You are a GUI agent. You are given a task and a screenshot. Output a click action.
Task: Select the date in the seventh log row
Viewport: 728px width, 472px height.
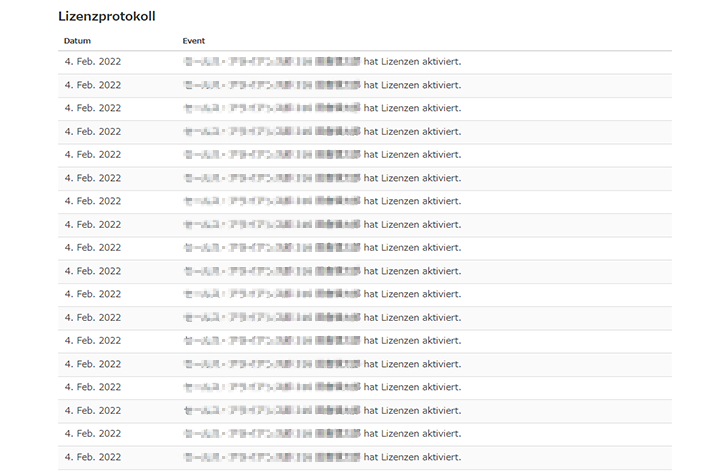92,201
